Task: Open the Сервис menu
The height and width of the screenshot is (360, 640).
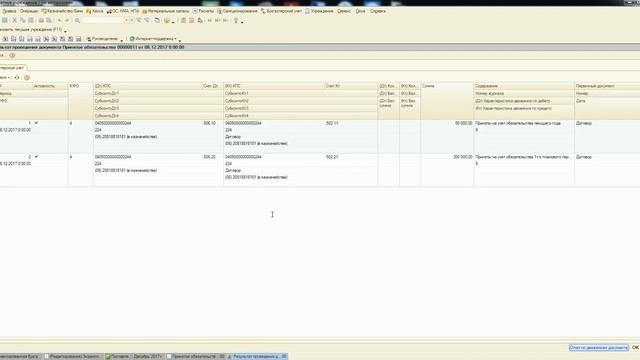Action: point(344,11)
